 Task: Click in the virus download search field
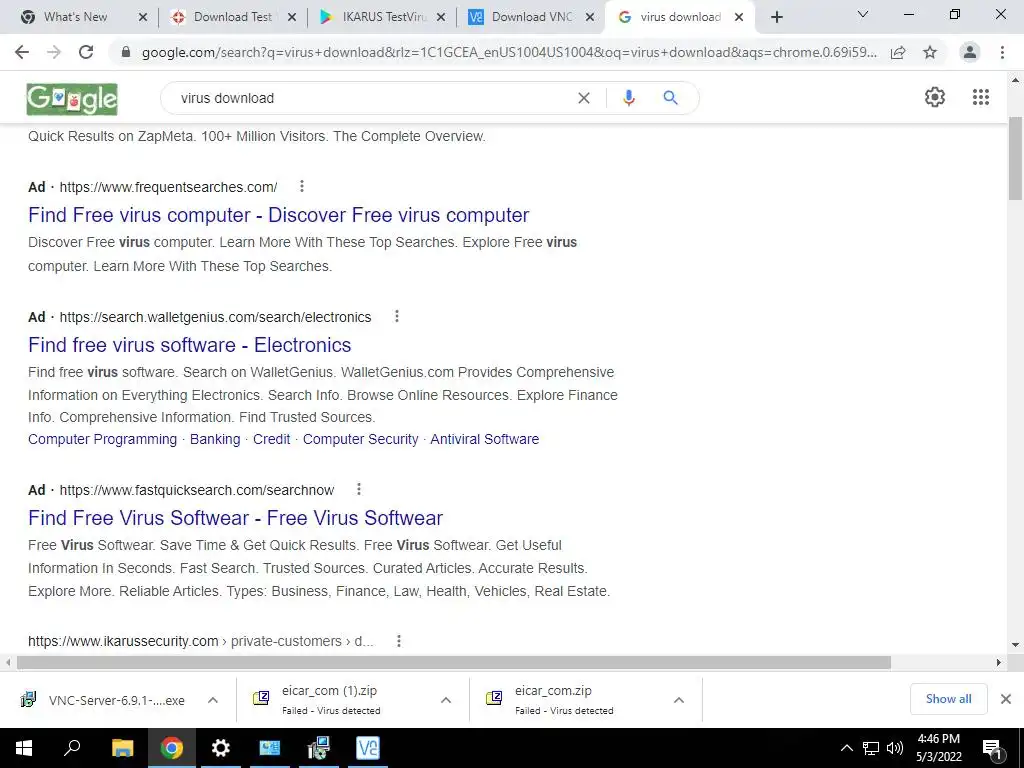[x=372, y=98]
